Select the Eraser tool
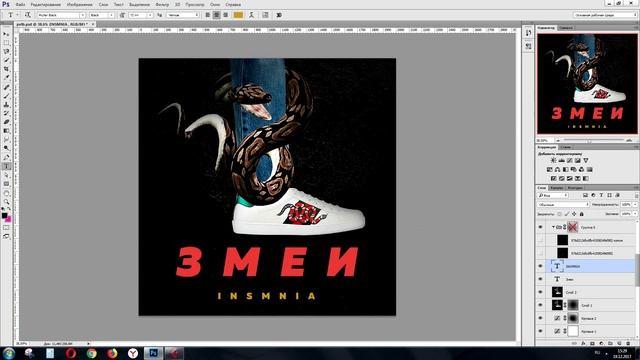The height and width of the screenshot is (360, 640). (x=6, y=122)
